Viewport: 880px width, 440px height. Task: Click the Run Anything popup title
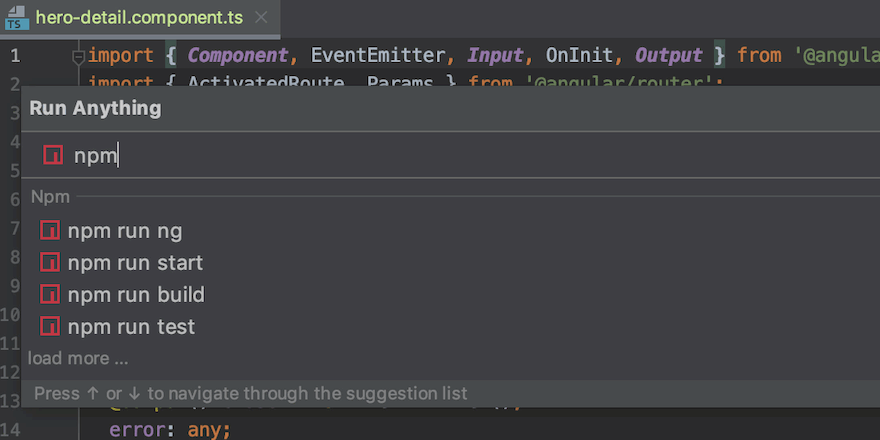click(x=95, y=108)
